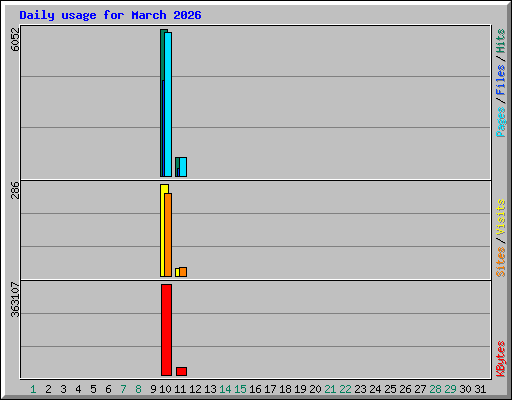Image resolution: width=512 pixels, height=400 pixels.
Task: Click the small cyan Pages bar for day 11
Action: tap(183, 167)
